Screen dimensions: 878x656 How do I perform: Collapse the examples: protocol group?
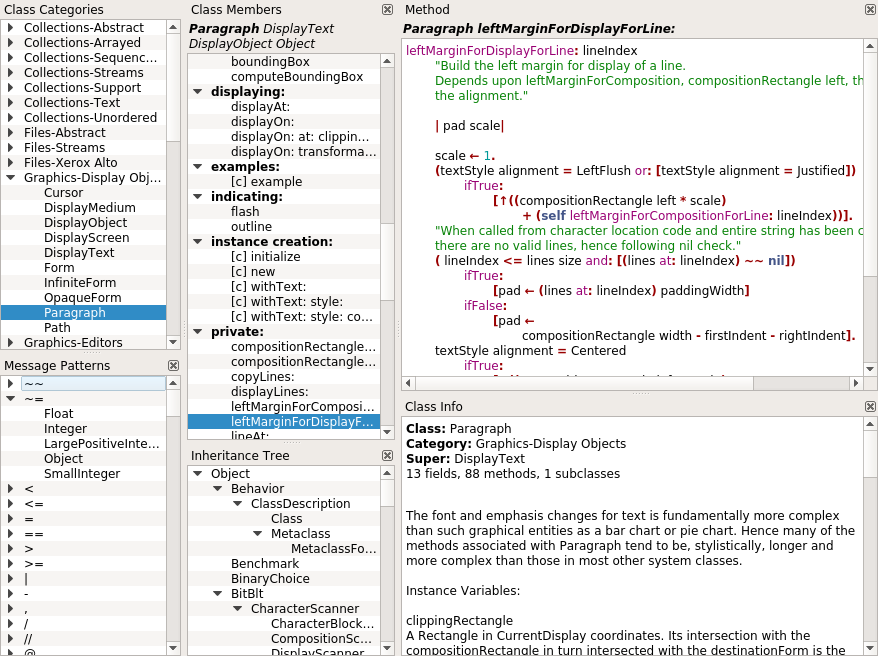coord(198,167)
